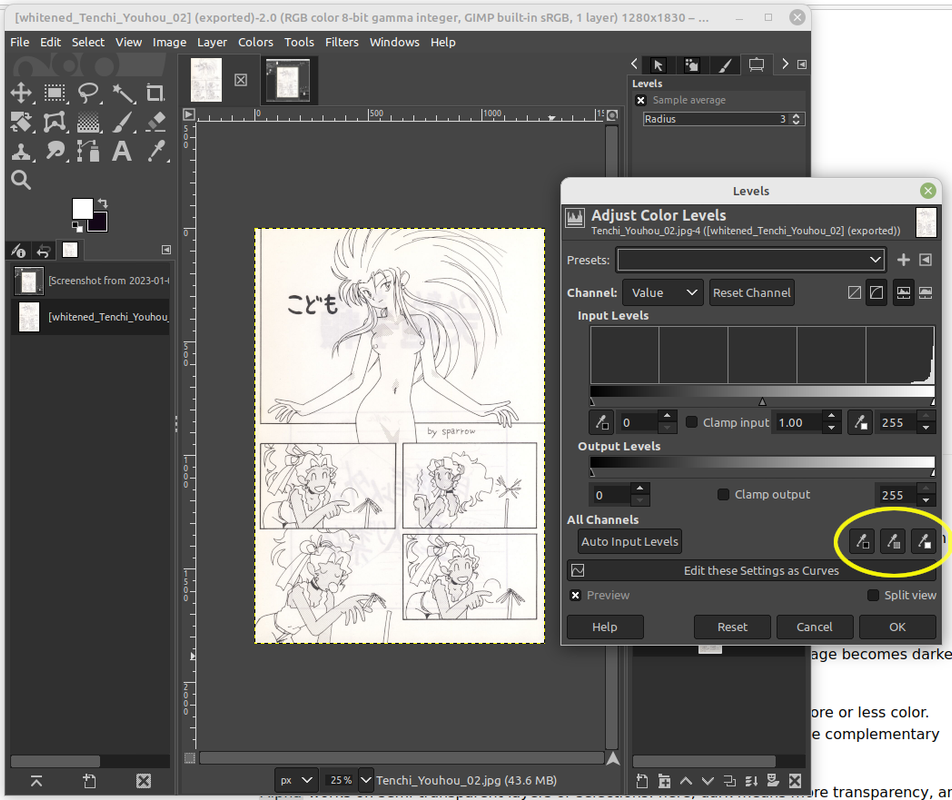Click the Auto Input Levels button
Screen dimensions: 952x800
click(x=630, y=541)
